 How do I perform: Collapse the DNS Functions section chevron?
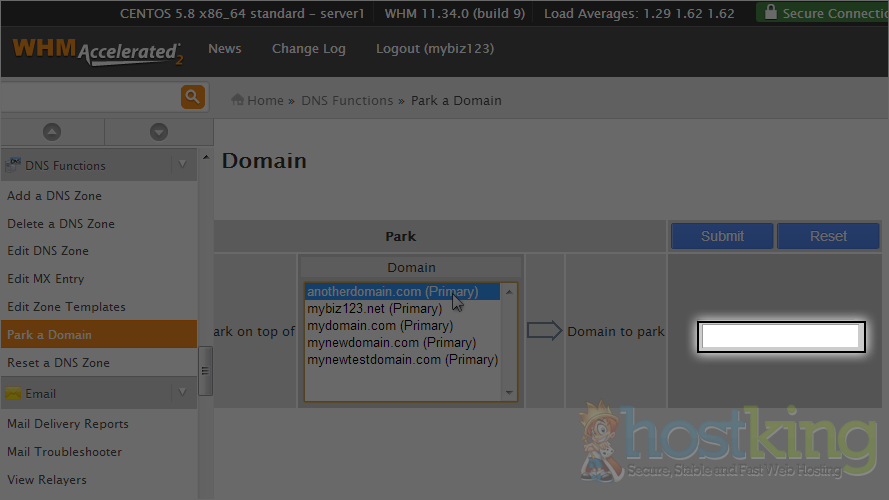pyautogui.click(x=182, y=165)
